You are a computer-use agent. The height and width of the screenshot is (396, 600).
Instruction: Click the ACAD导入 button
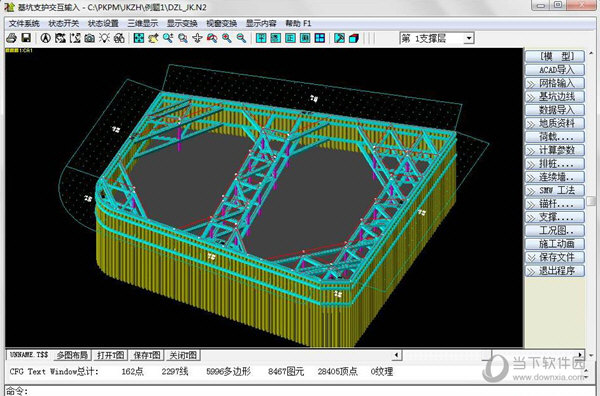[555, 70]
